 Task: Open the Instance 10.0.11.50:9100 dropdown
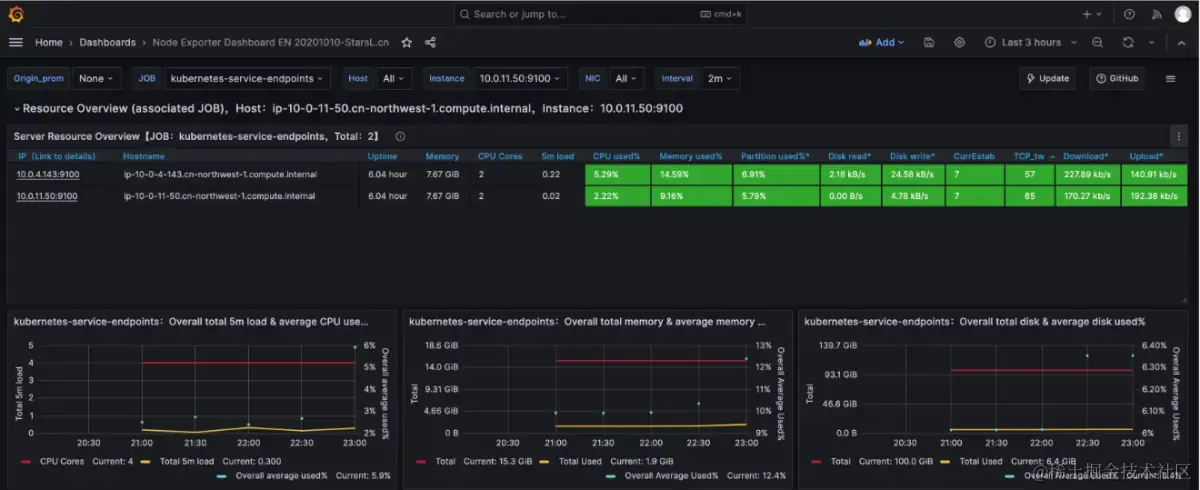coord(520,78)
